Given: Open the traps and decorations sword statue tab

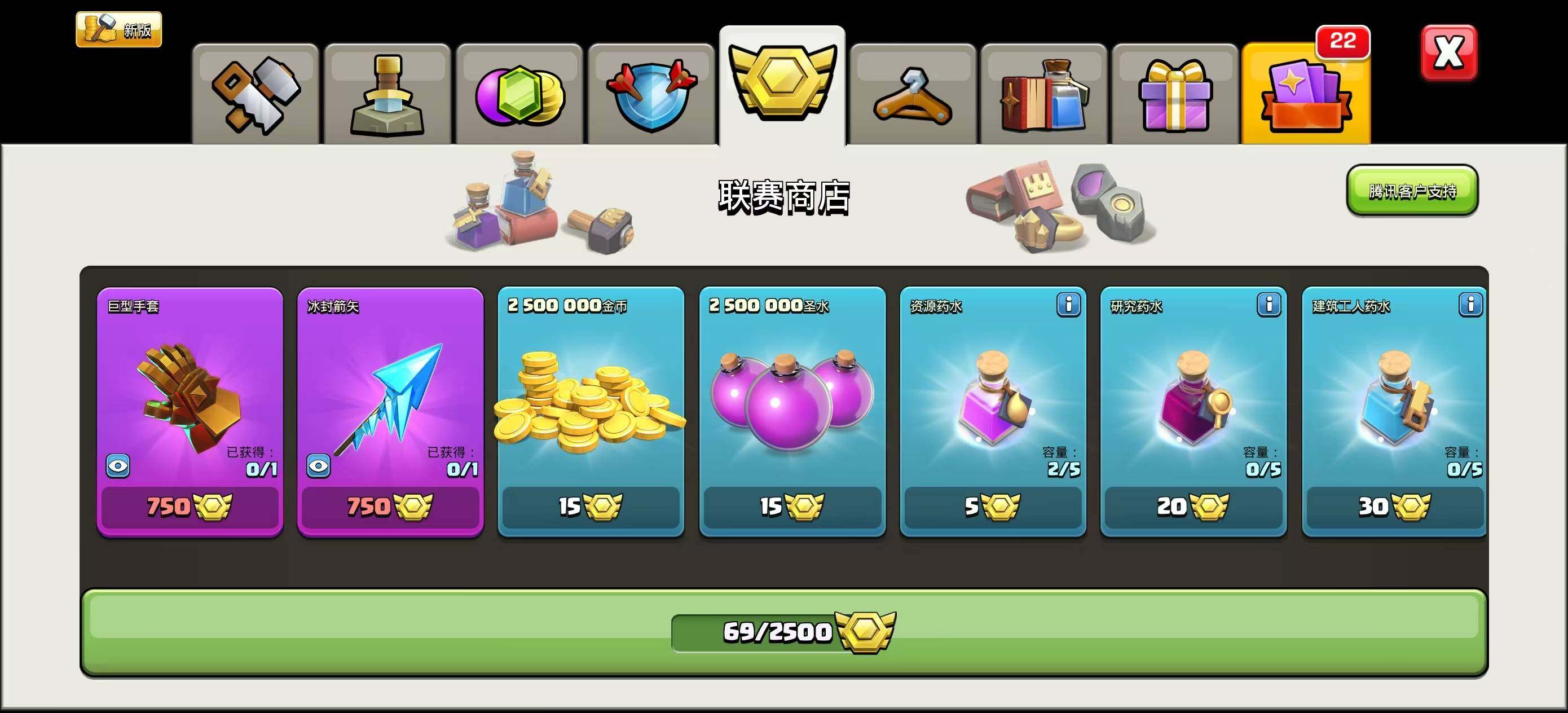Looking at the screenshot, I should click(387, 94).
